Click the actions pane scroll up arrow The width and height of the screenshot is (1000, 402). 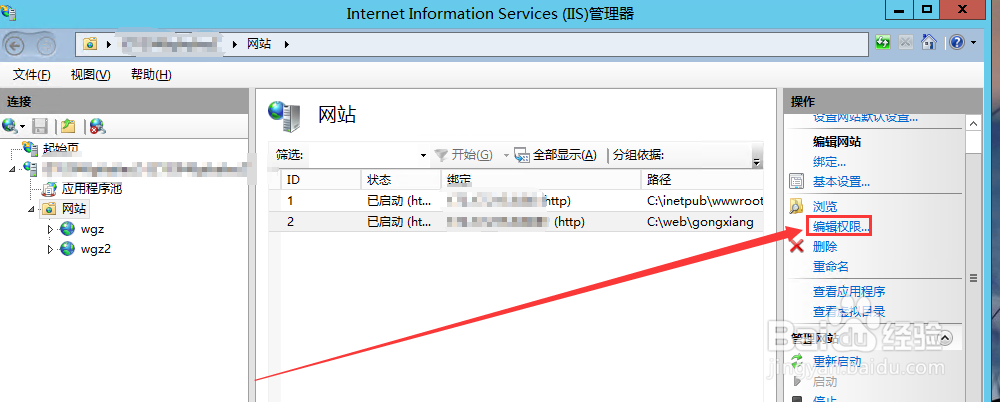(x=973, y=123)
